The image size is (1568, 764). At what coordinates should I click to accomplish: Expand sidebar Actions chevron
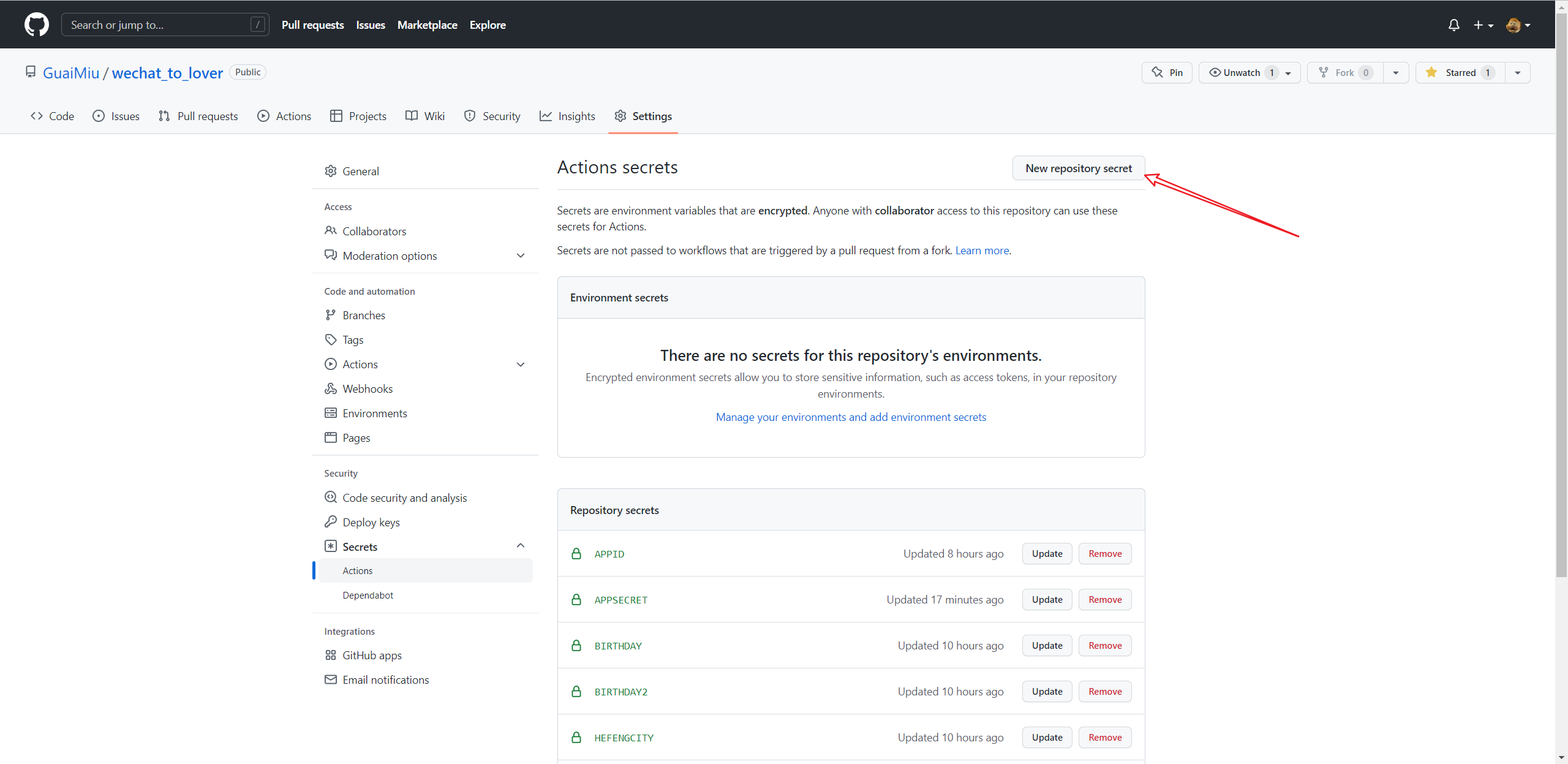coord(521,365)
